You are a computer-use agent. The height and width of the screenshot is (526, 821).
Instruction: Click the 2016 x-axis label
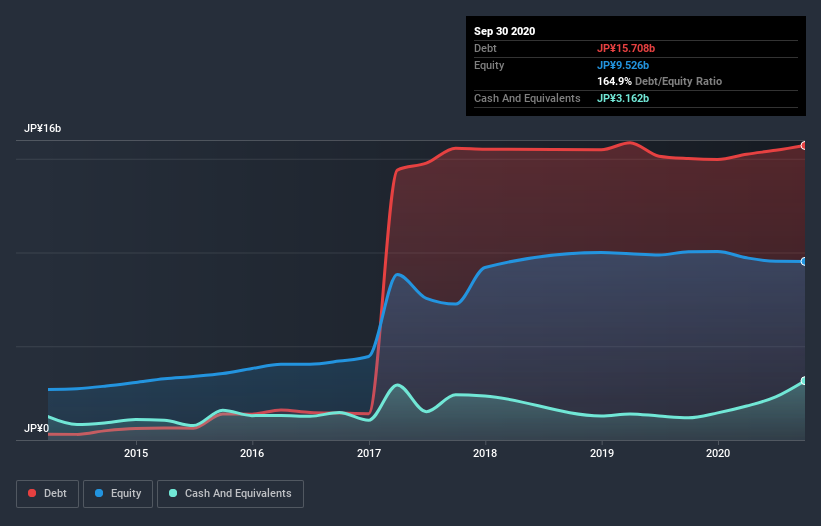pyautogui.click(x=252, y=453)
